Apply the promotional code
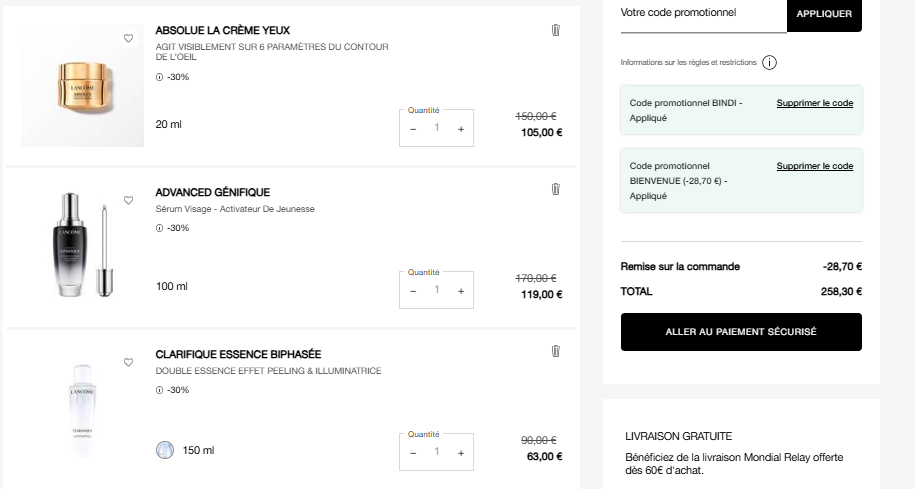Image resolution: width=915 pixels, height=489 pixels. (824, 14)
